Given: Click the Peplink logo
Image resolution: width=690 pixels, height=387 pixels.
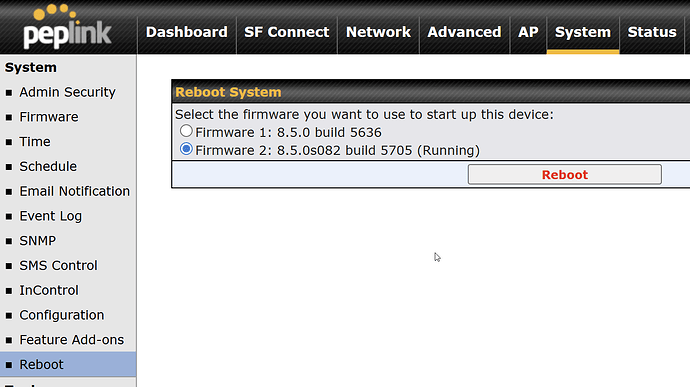Looking at the screenshot, I should [x=67, y=26].
